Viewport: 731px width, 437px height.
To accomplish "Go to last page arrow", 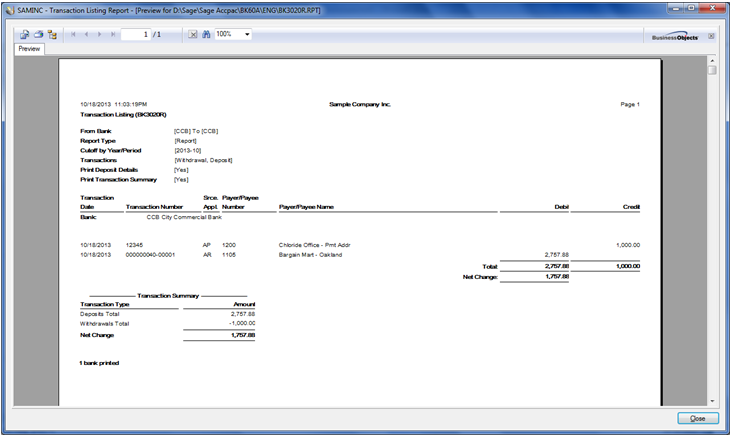I will pyautogui.click(x=112, y=34).
